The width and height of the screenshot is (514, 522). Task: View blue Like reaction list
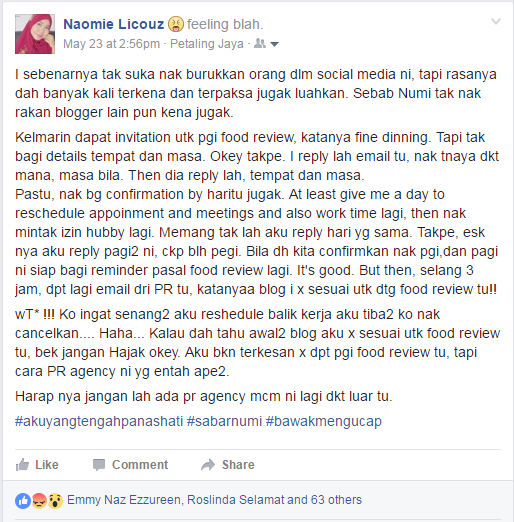point(23,501)
